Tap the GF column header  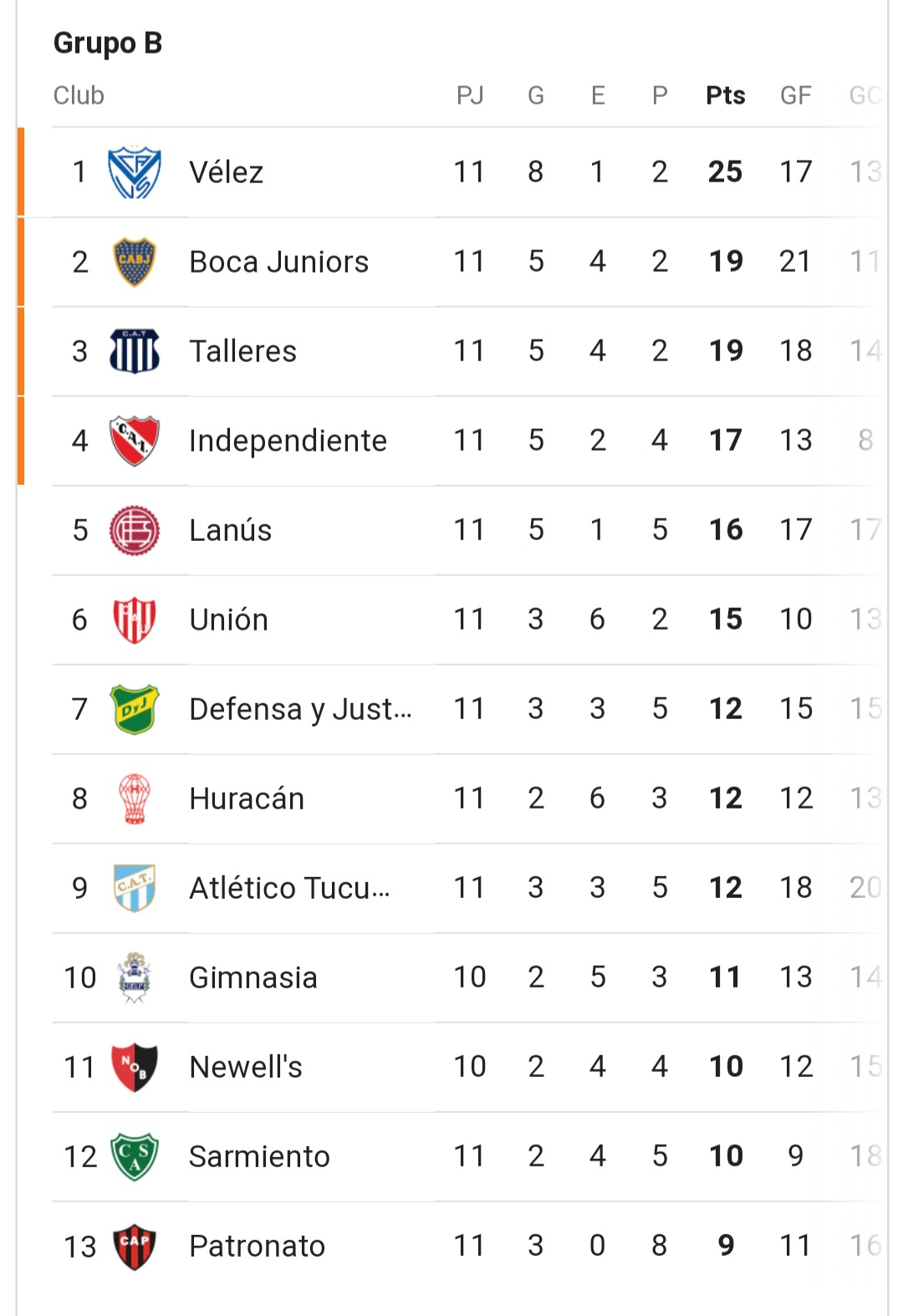(796, 95)
